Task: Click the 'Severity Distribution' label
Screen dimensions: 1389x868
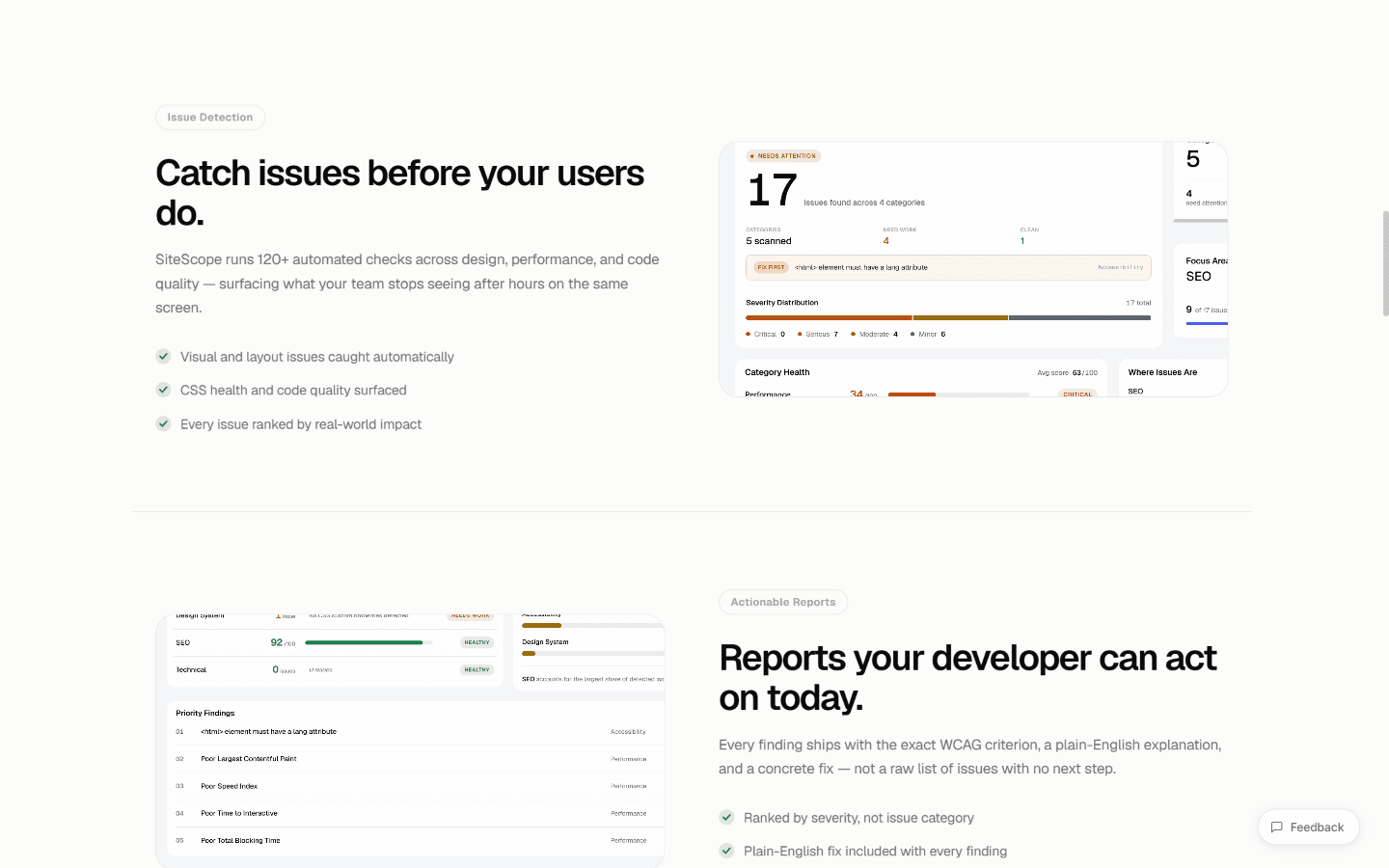Action: [782, 303]
